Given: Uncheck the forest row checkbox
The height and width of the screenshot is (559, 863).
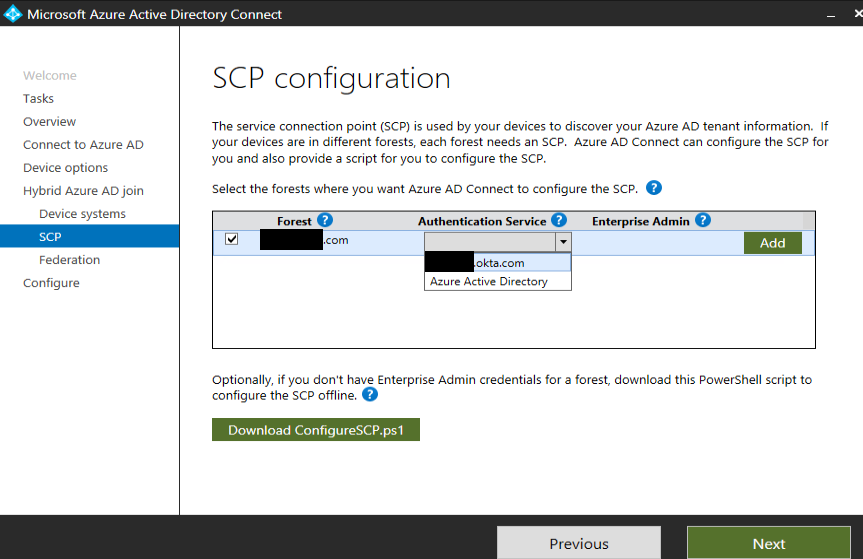Looking at the screenshot, I should (232, 239).
